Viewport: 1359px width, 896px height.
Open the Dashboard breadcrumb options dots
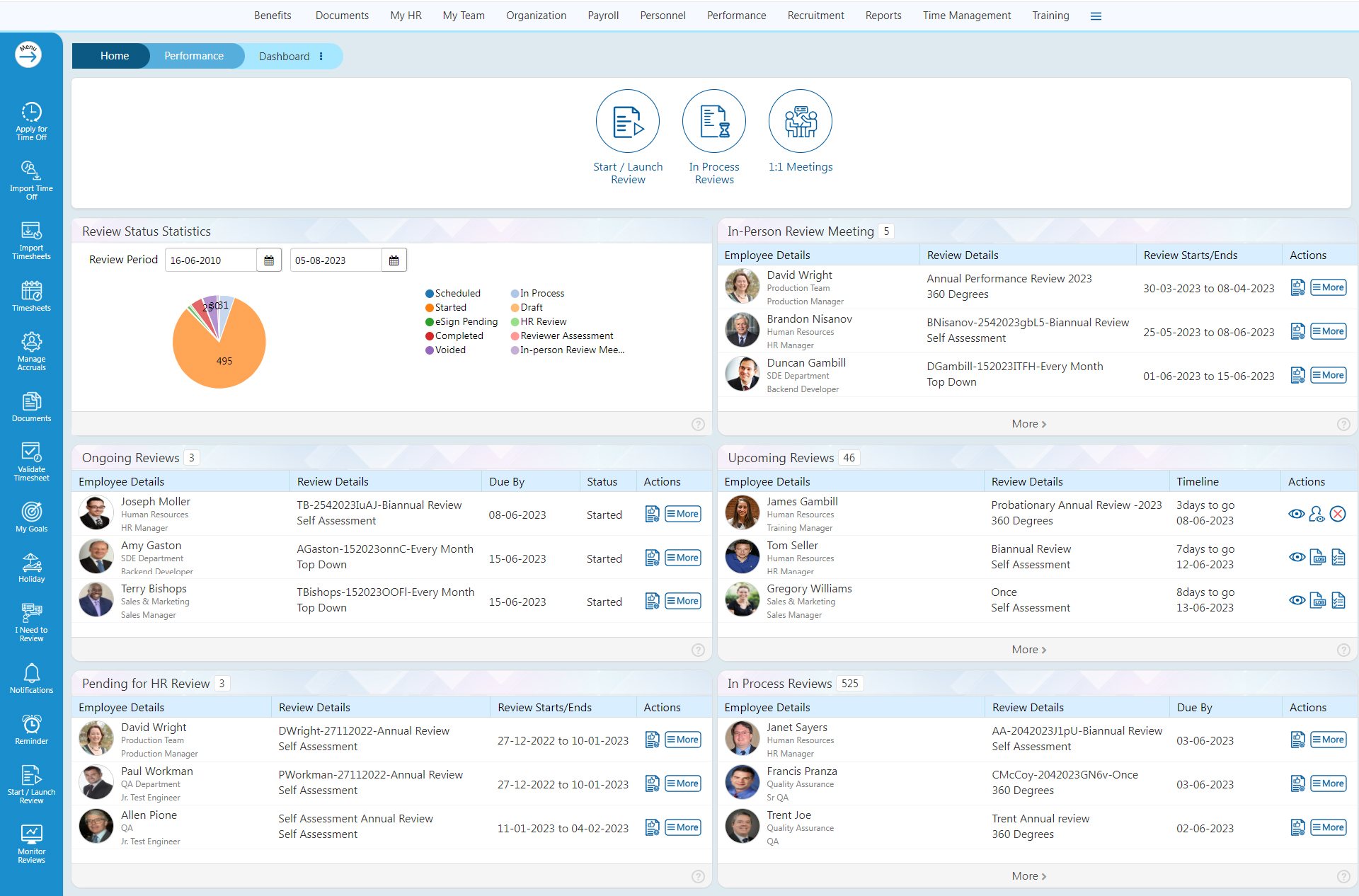[x=321, y=57]
